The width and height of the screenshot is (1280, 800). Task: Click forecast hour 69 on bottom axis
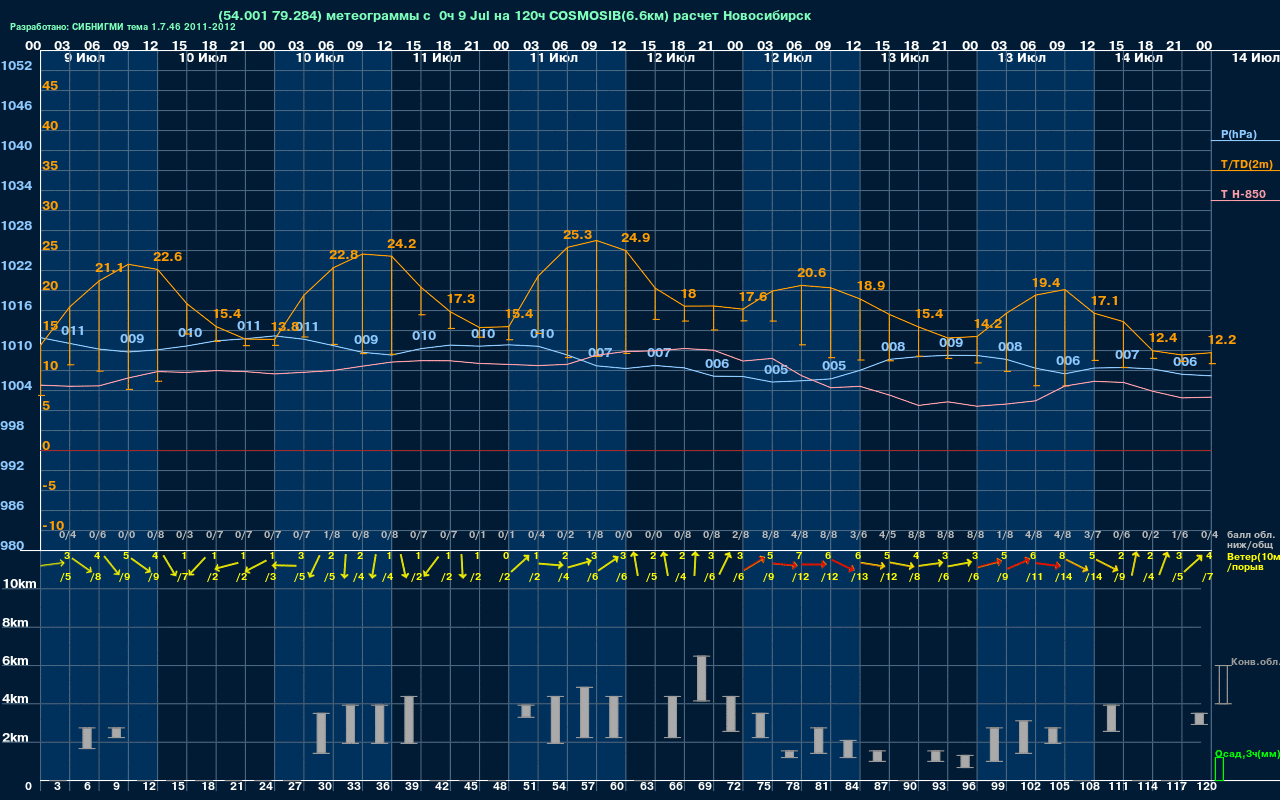(x=705, y=788)
